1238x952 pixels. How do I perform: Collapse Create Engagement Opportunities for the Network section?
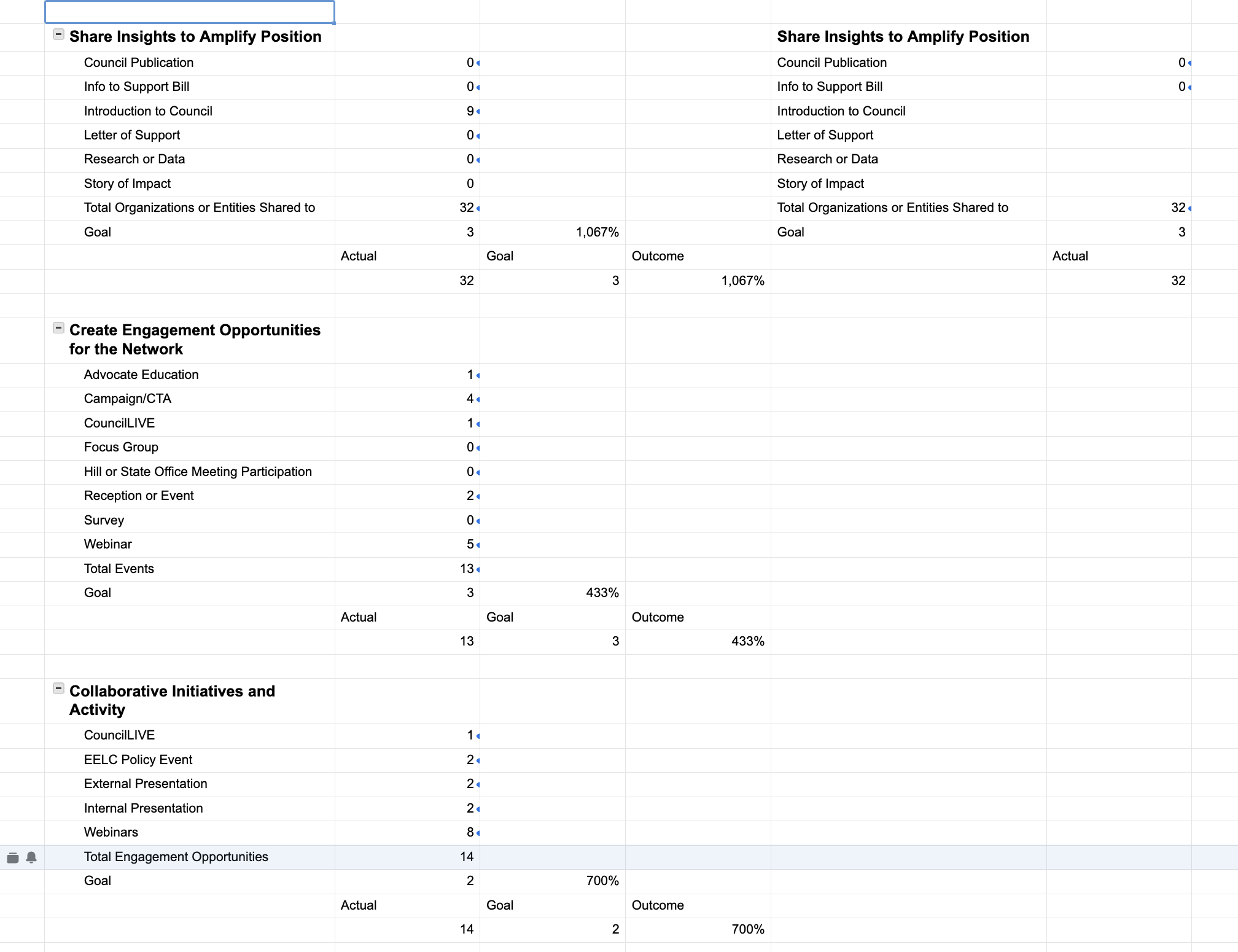[x=58, y=328]
